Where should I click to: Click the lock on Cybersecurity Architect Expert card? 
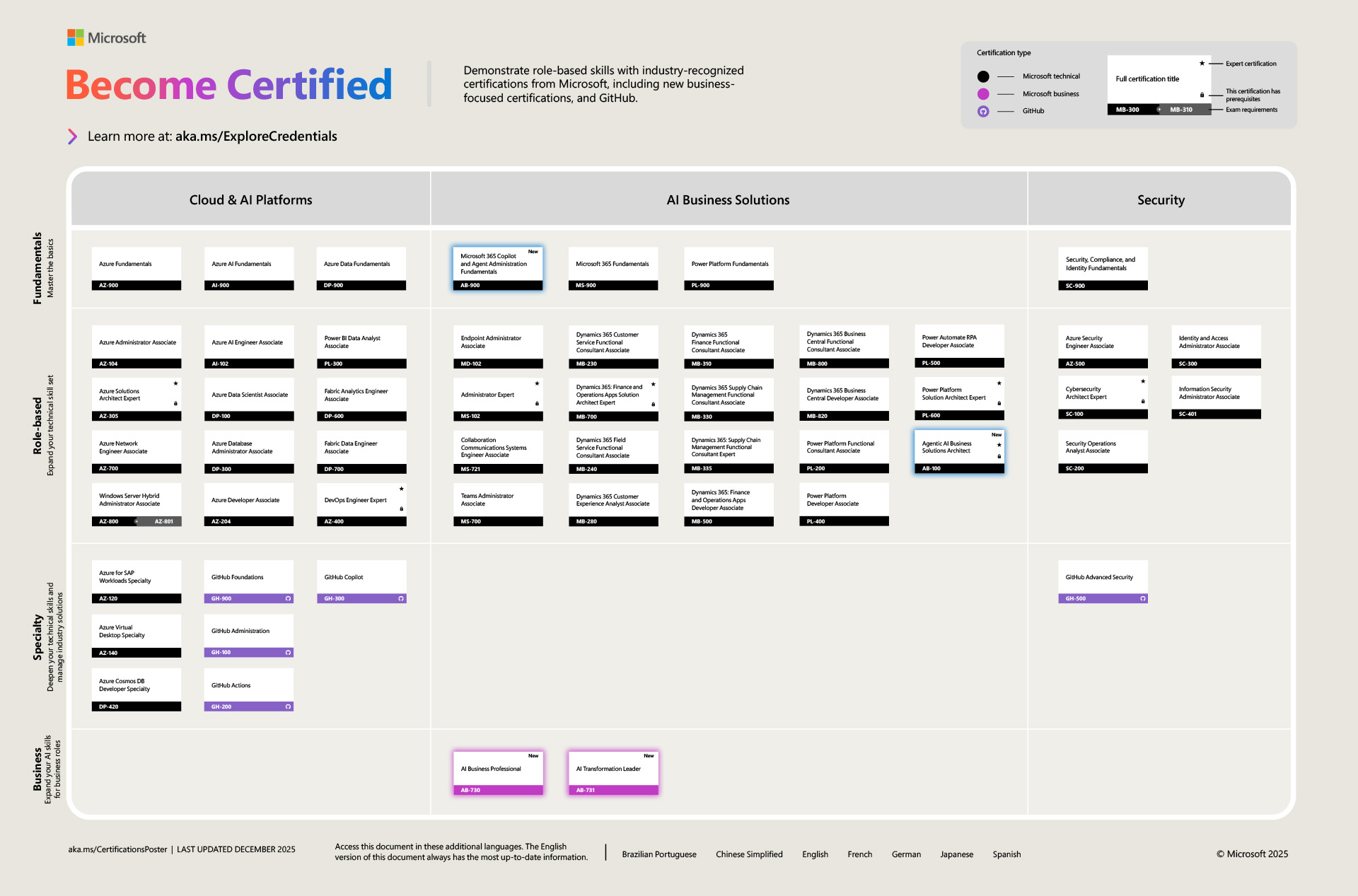click(x=1142, y=401)
